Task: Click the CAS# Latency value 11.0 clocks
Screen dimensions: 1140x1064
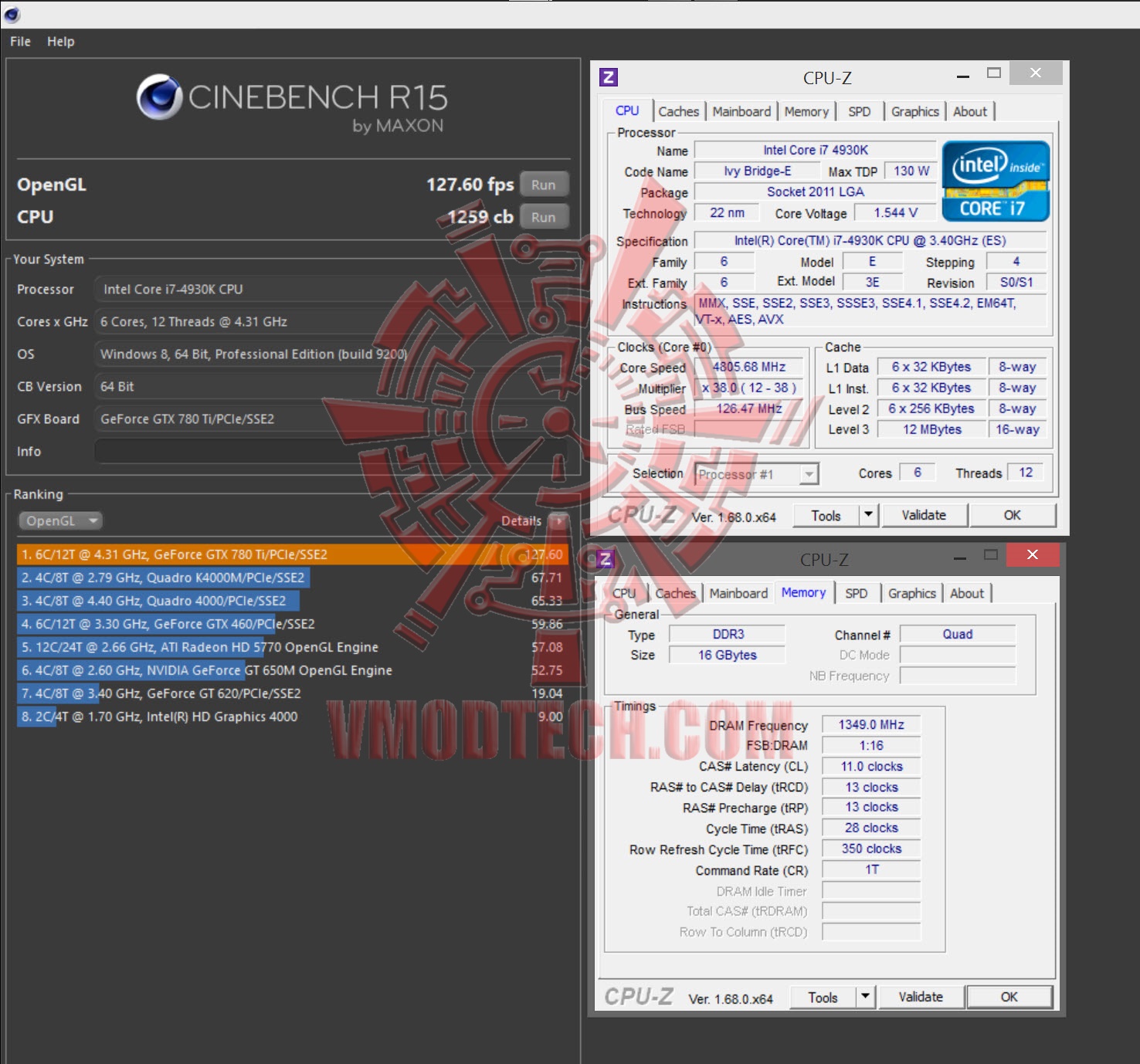Action: (x=871, y=767)
